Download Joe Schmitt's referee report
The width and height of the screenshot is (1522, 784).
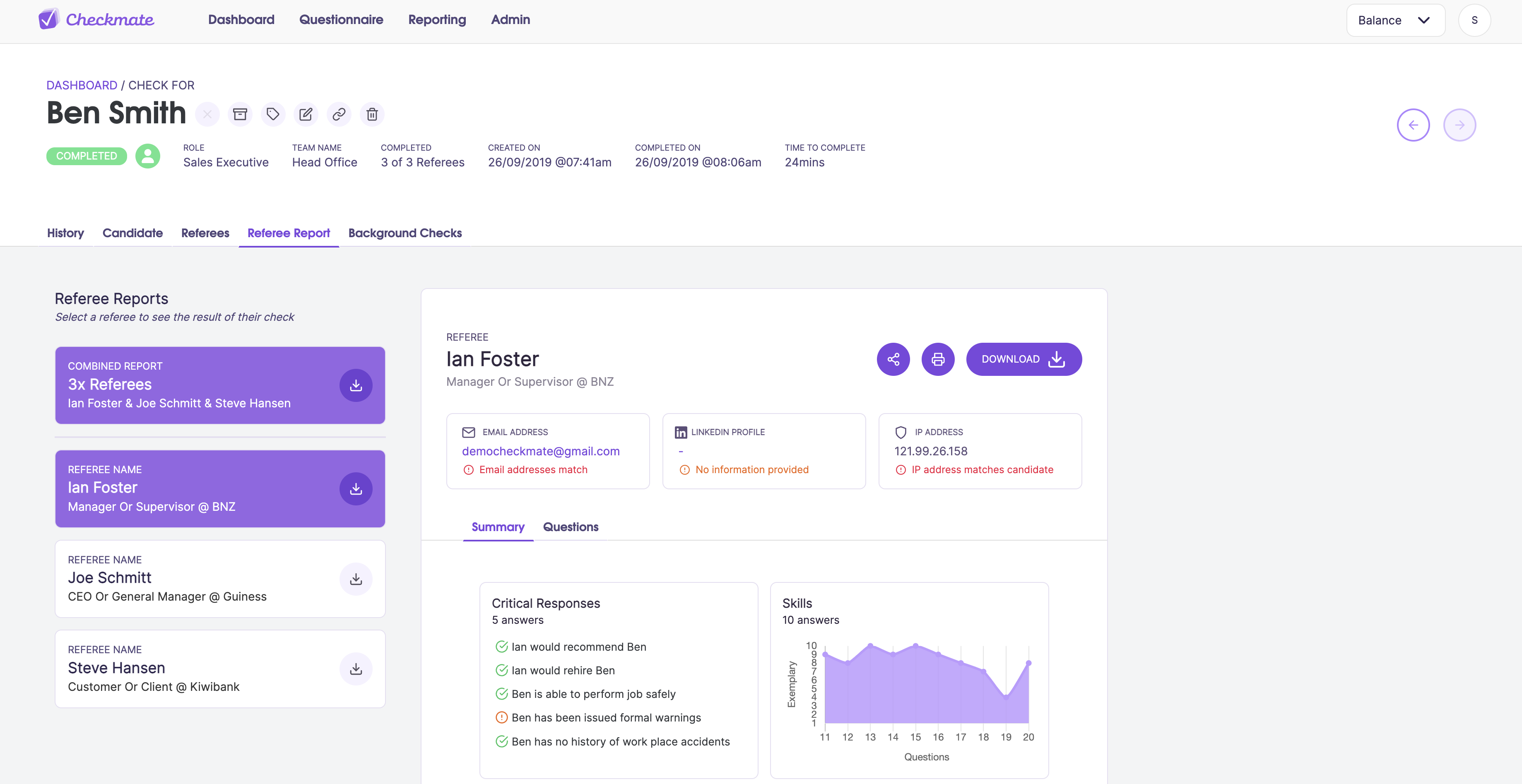356,579
